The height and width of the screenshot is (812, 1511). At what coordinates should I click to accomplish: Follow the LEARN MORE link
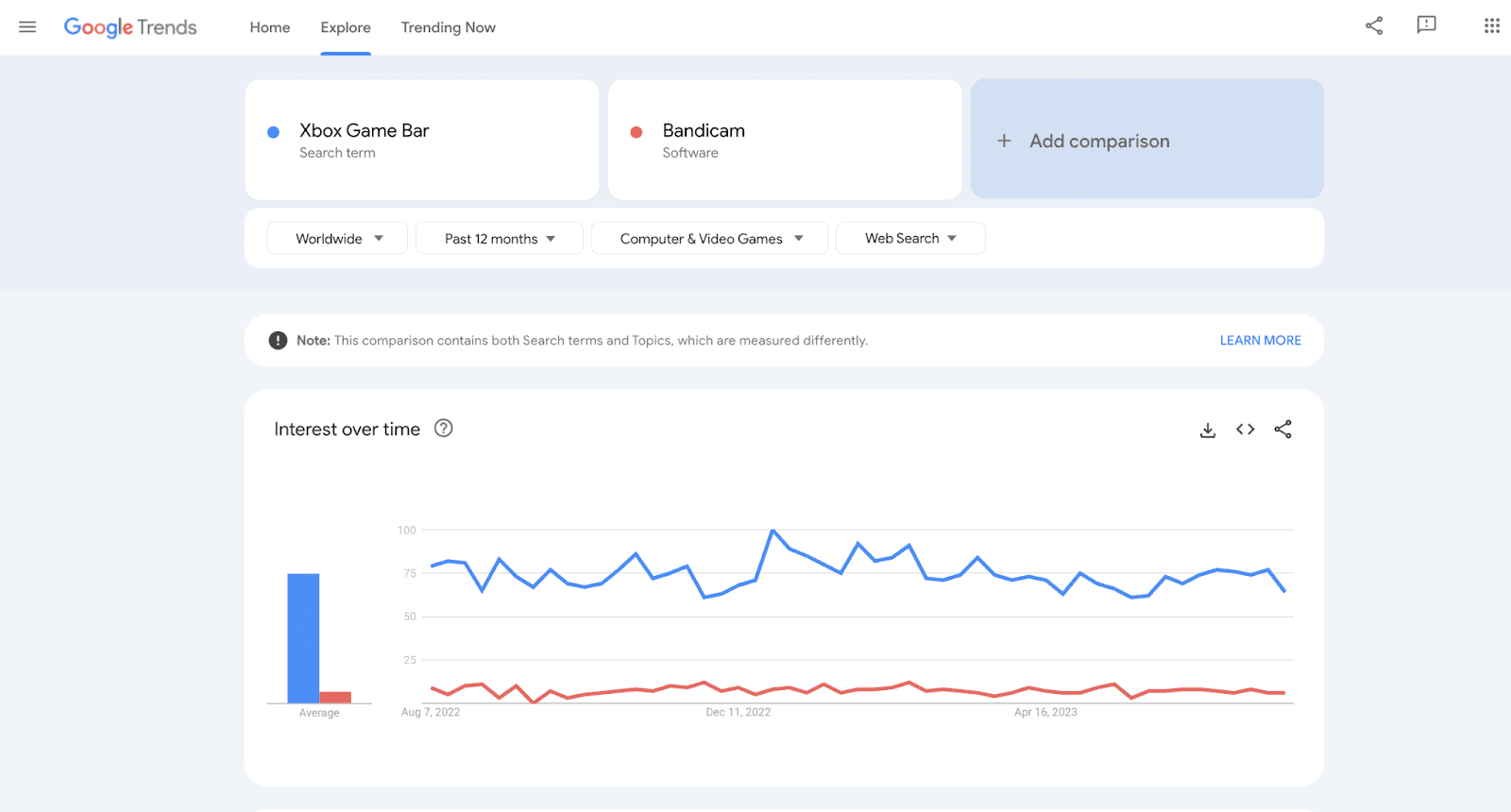point(1260,341)
